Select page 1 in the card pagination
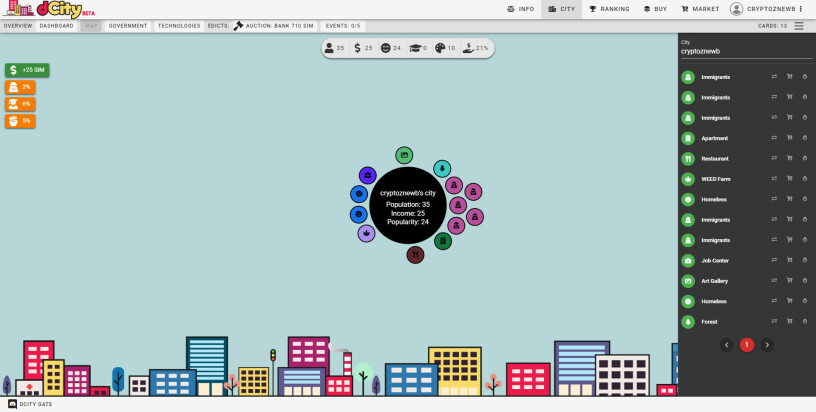The image size is (816, 412). point(747,345)
